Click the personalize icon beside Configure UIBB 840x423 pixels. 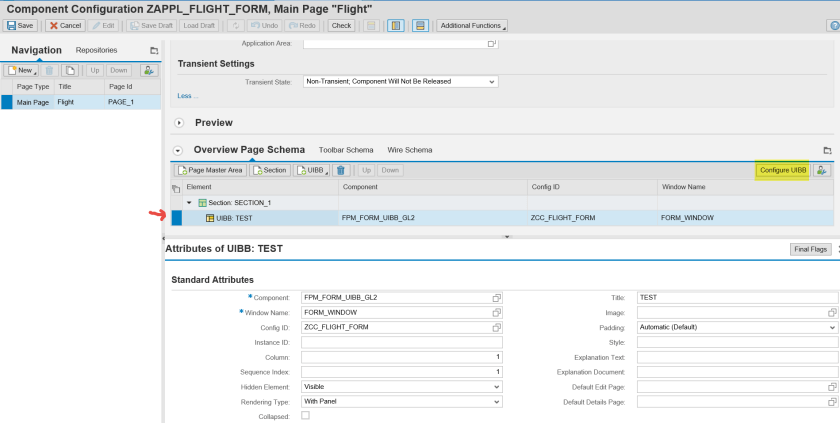click(x=823, y=170)
